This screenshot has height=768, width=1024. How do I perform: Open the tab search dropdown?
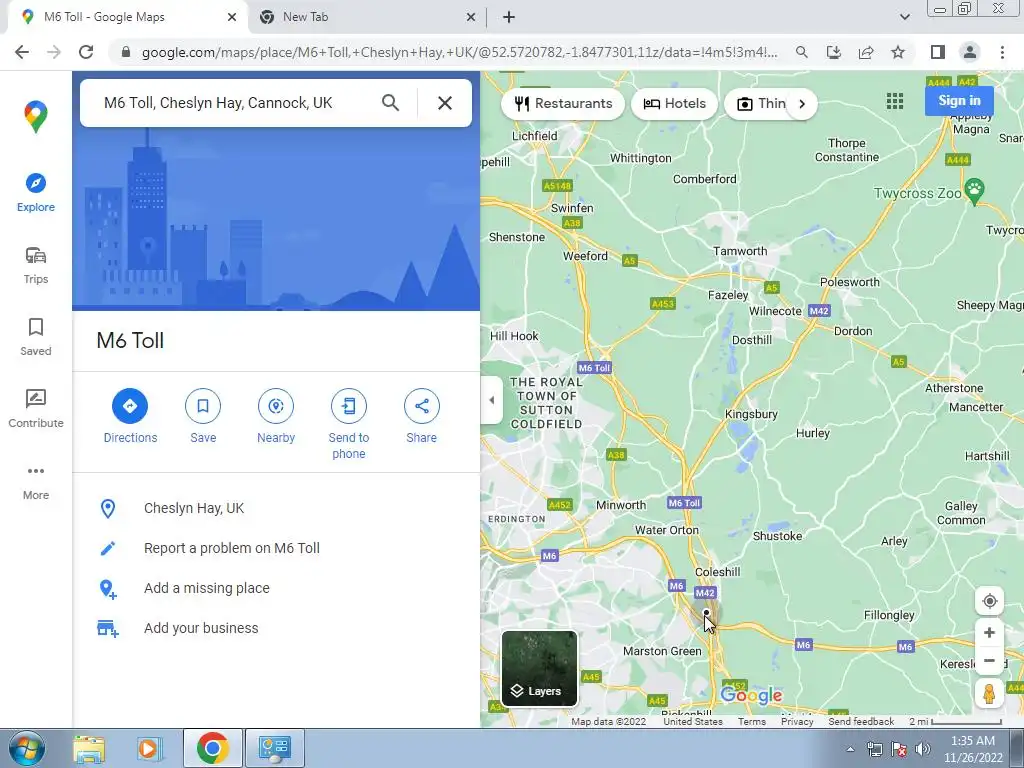pos(904,17)
